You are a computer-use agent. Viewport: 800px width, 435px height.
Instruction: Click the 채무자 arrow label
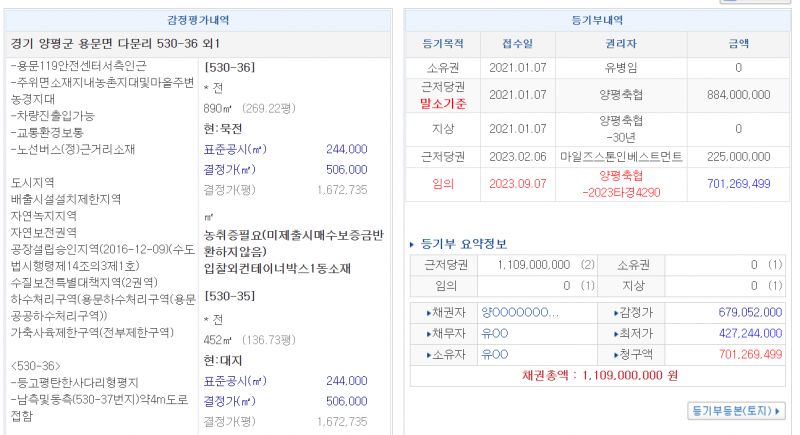[445, 333]
